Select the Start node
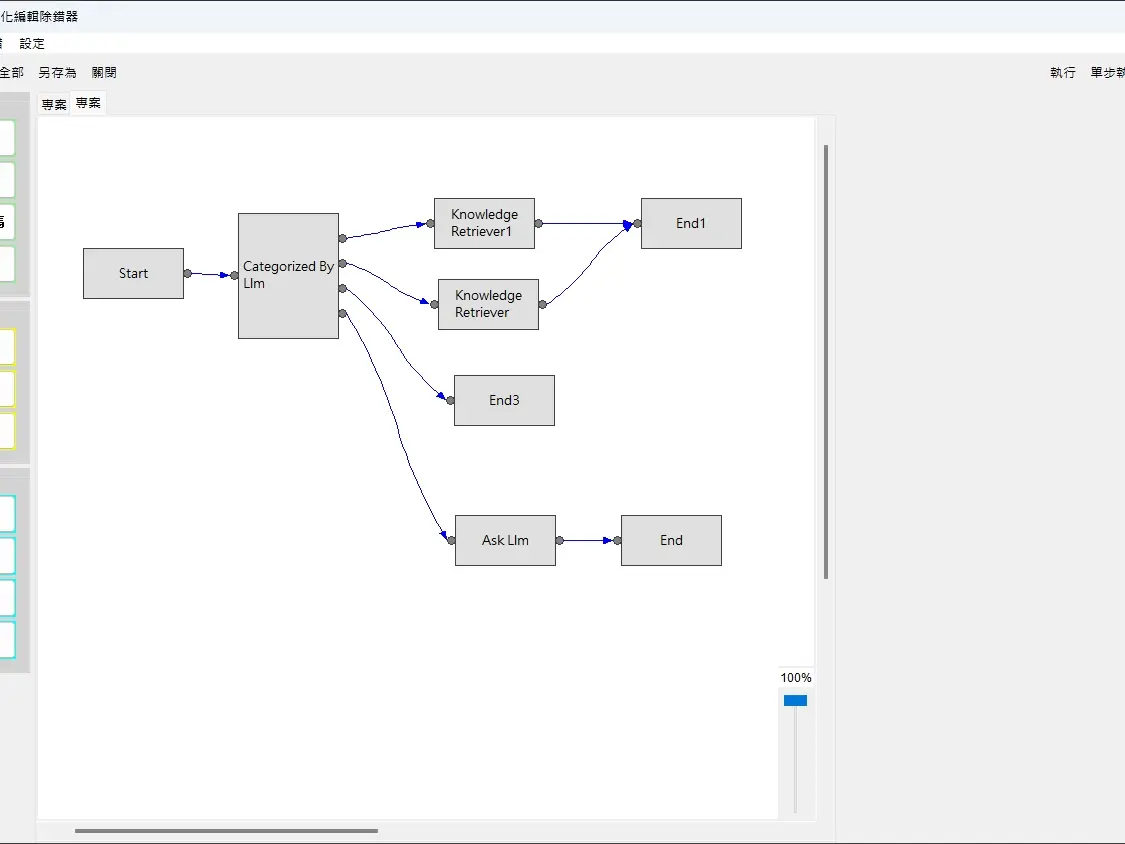 [133, 273]
